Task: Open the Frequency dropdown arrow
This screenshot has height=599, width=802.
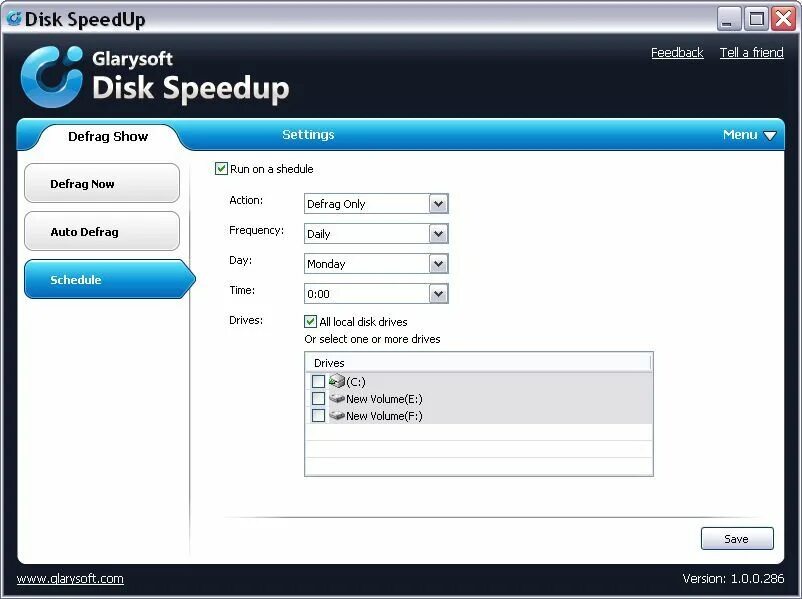Action: (438, 234)
